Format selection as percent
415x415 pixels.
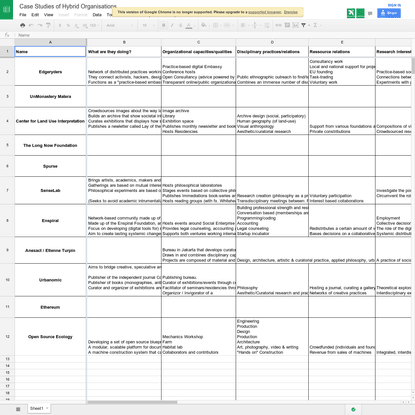[68, 25]
